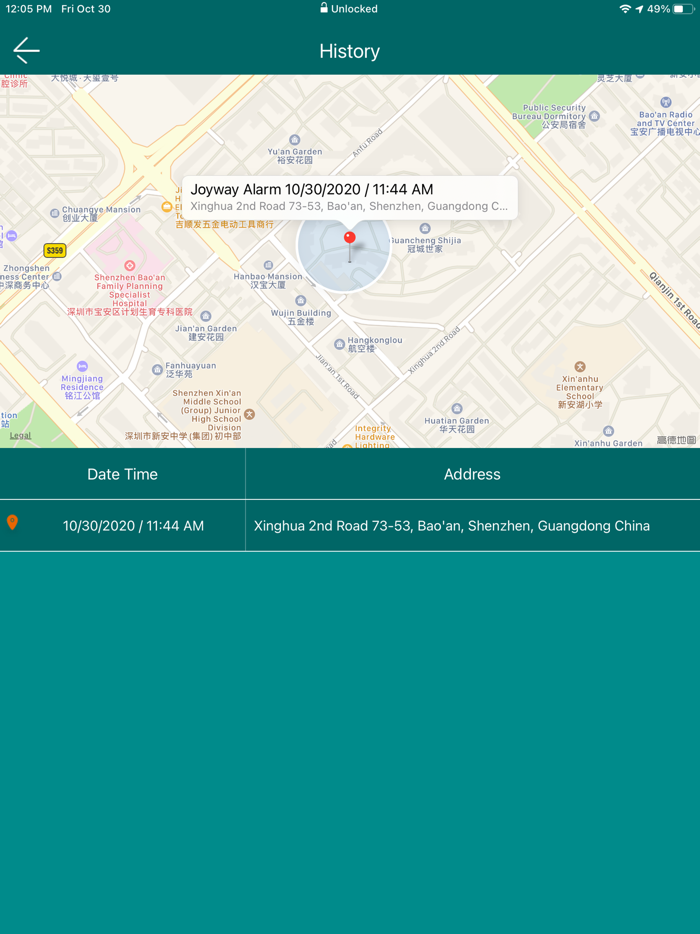
Task: Tap Shenzhen Xin'an Middle School icon
Action: click(250, 414)
